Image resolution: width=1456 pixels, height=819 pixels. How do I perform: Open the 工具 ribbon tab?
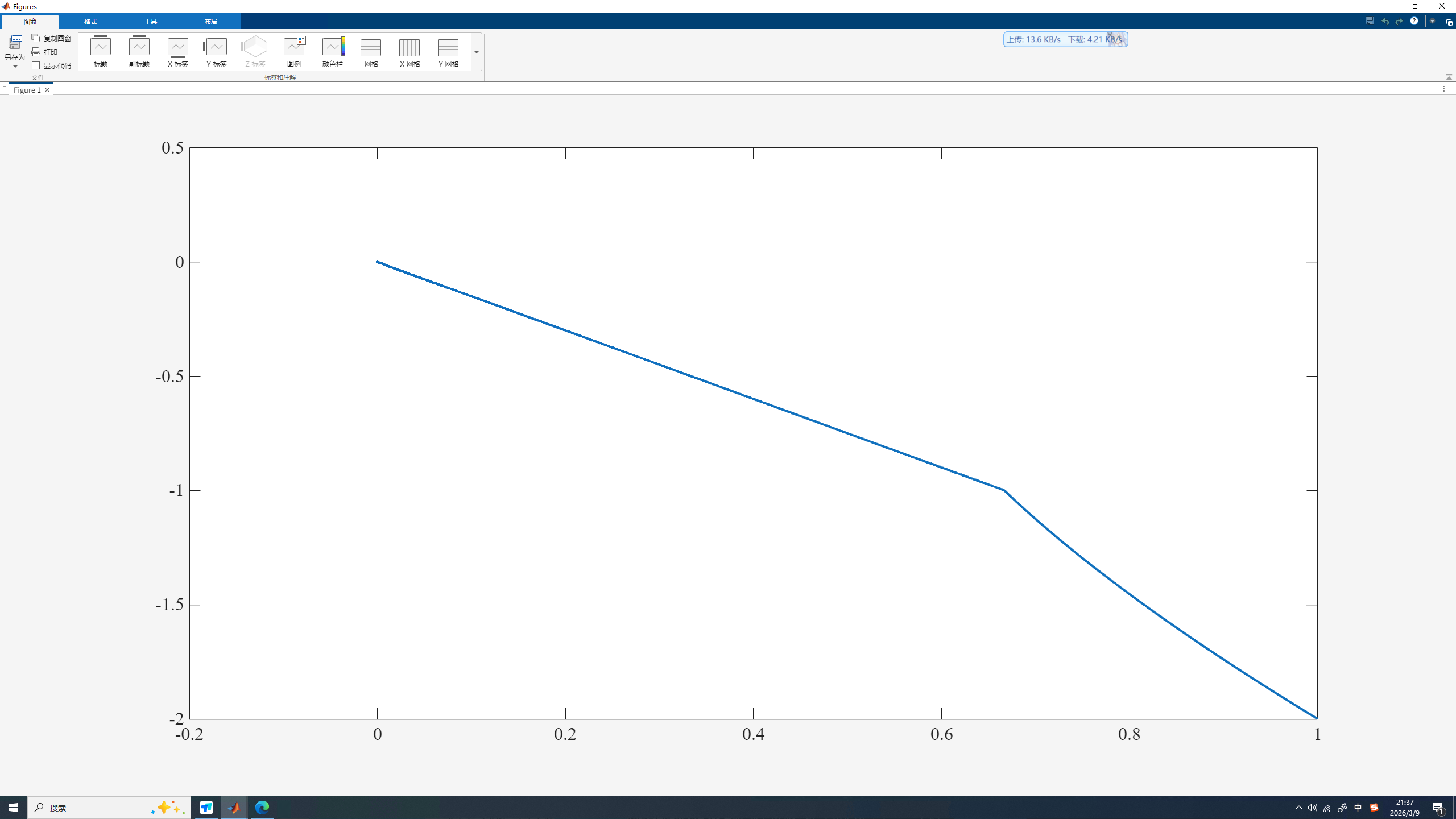(151, 22)
